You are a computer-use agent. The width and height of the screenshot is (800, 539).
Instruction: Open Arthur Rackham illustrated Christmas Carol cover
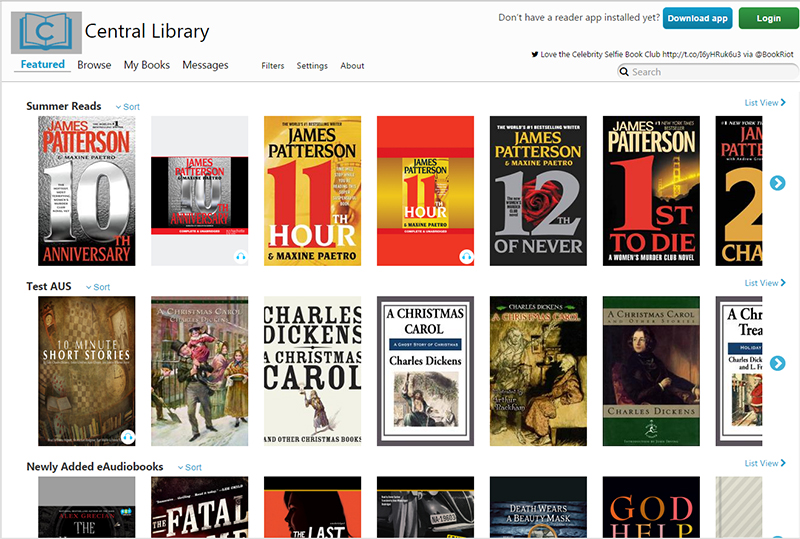[538, 371]
